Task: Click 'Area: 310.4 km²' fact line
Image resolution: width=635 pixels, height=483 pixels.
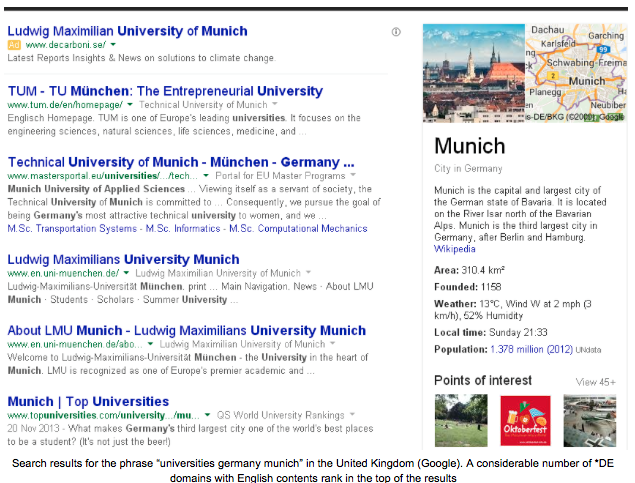Action: pos(469,270)
